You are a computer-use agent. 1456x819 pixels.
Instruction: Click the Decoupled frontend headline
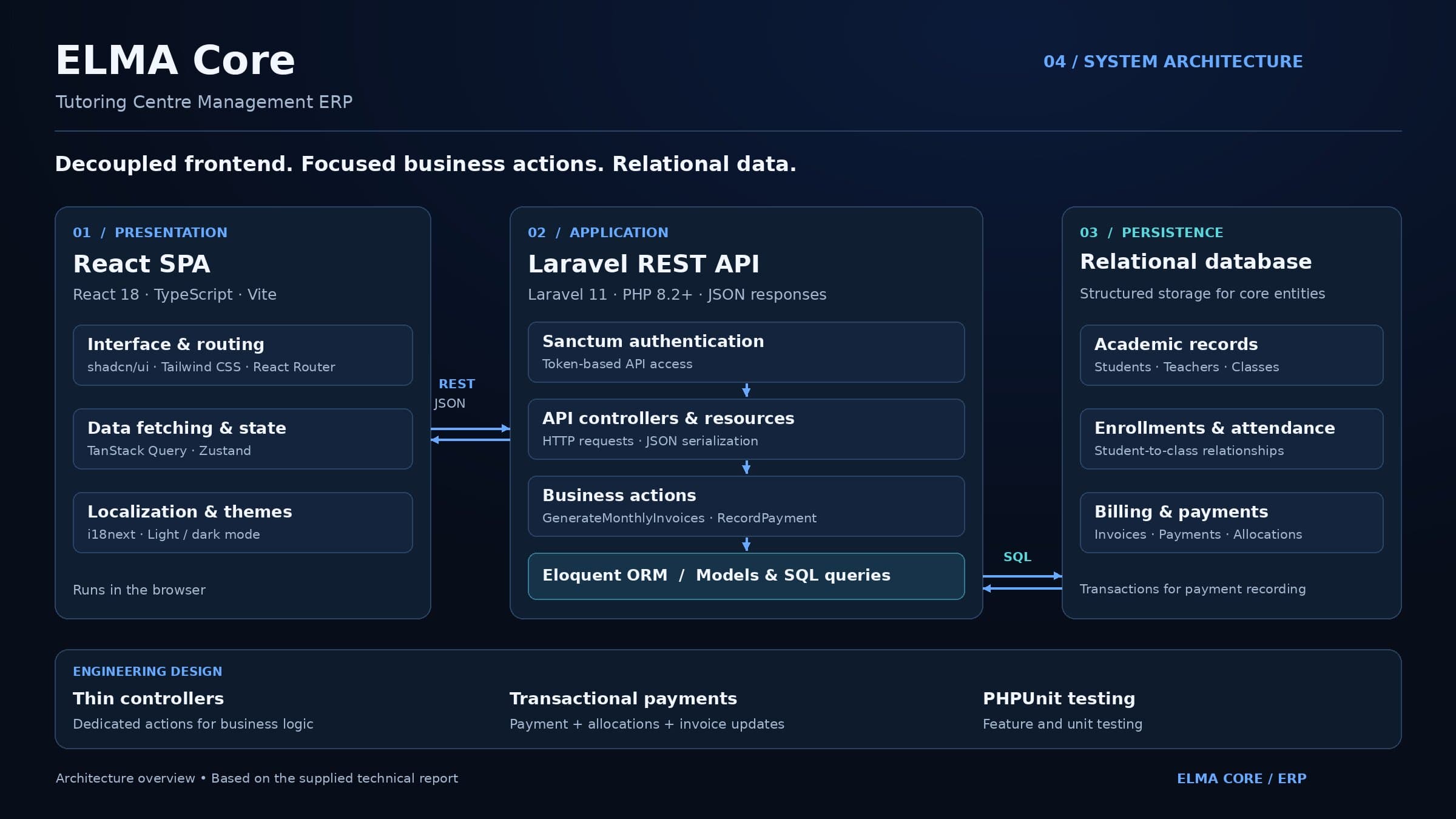point(425,164)
